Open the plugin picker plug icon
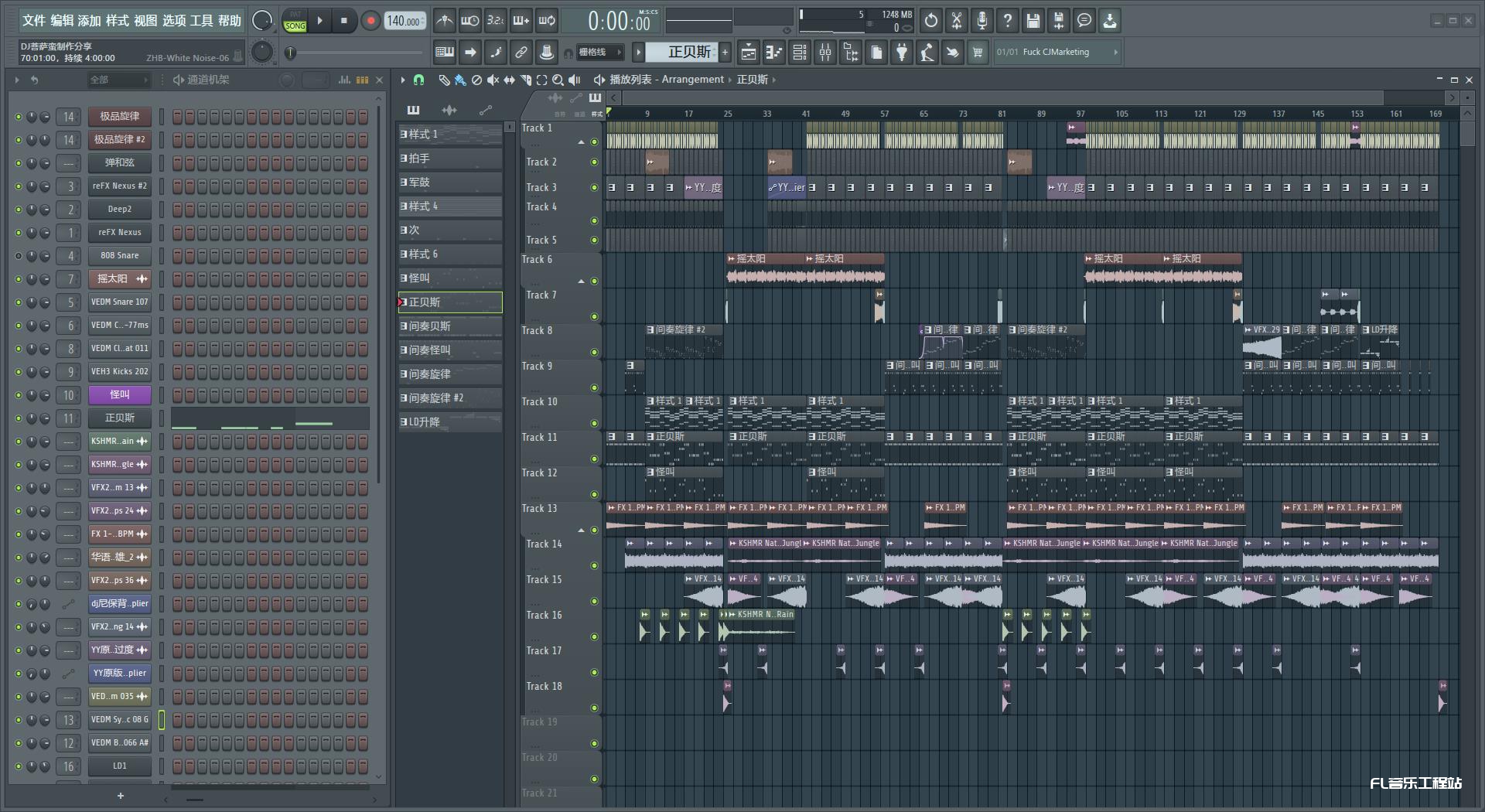 (902, 53)
